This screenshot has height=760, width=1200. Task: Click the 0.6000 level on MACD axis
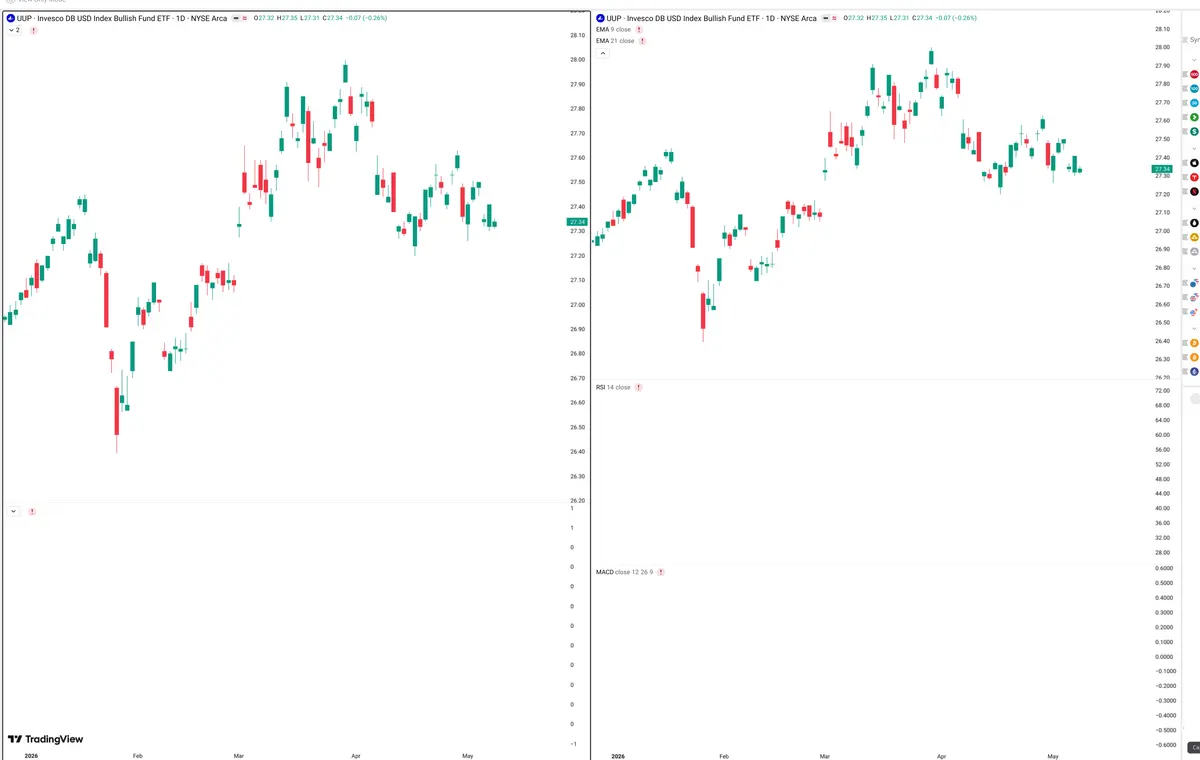tap(1164, 568)
